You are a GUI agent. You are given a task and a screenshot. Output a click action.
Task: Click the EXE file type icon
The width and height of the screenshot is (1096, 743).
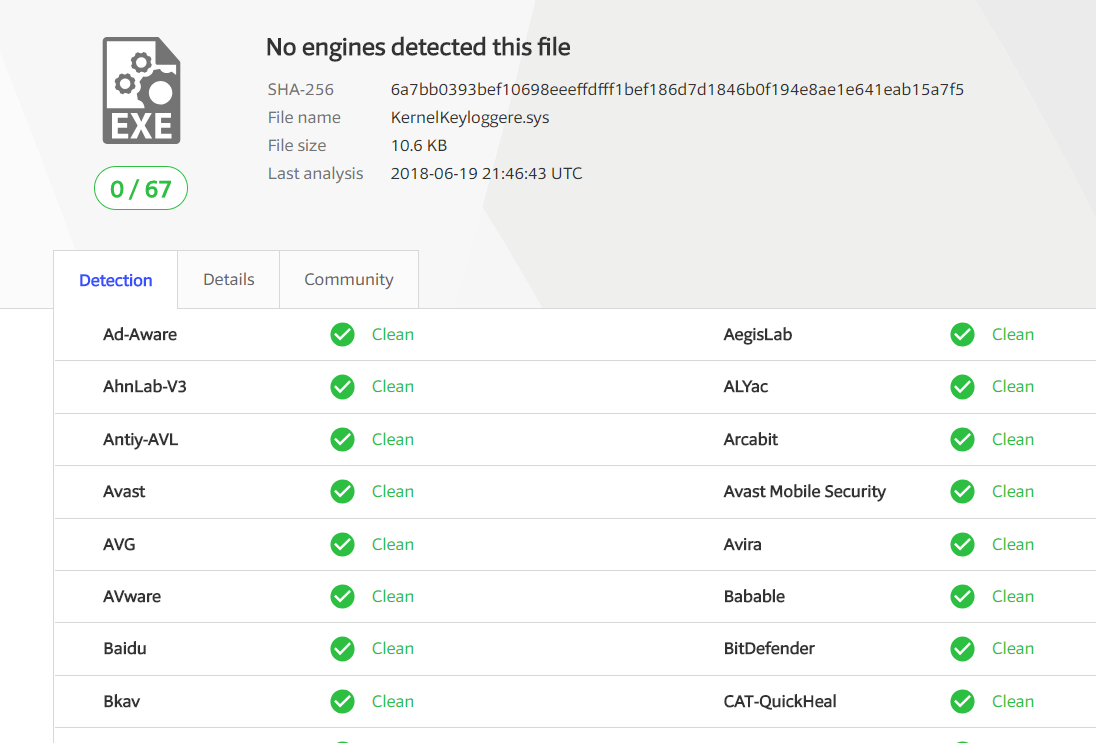141,90
